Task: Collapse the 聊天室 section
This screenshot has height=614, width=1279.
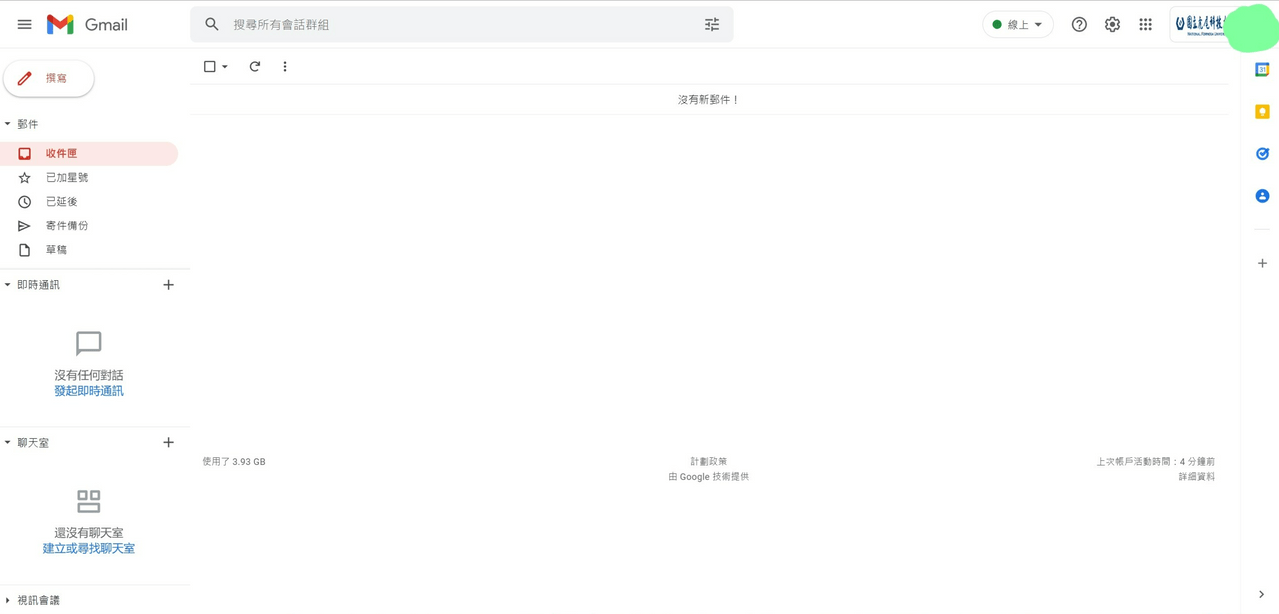Action: [x=8, y=442]
